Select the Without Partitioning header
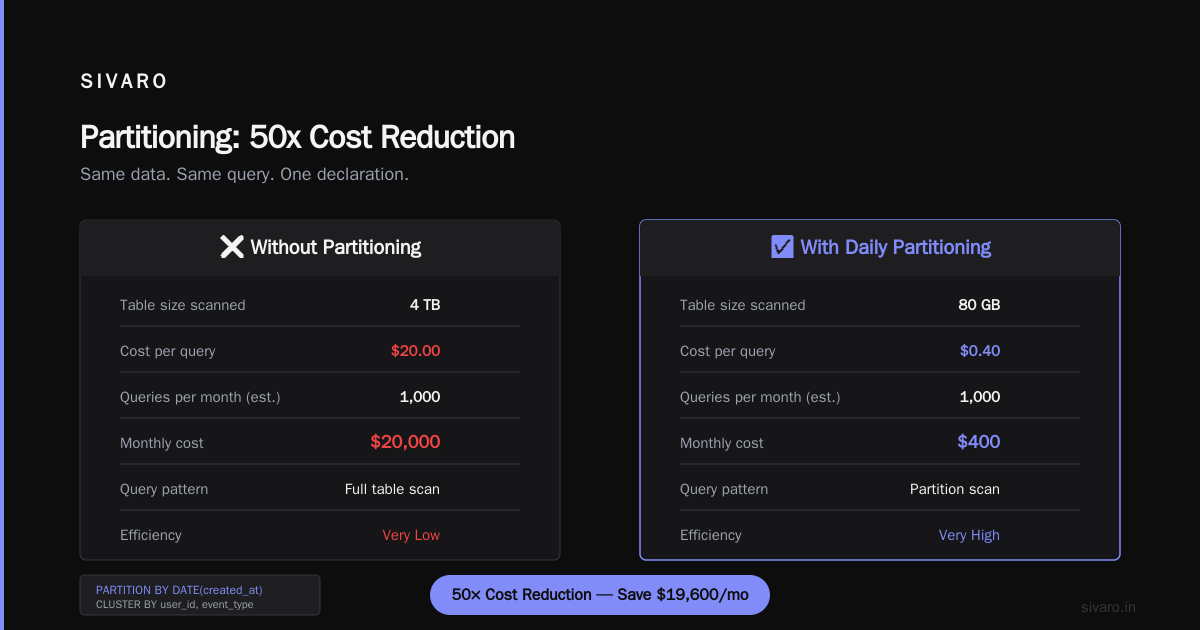 tap(320, 248)
